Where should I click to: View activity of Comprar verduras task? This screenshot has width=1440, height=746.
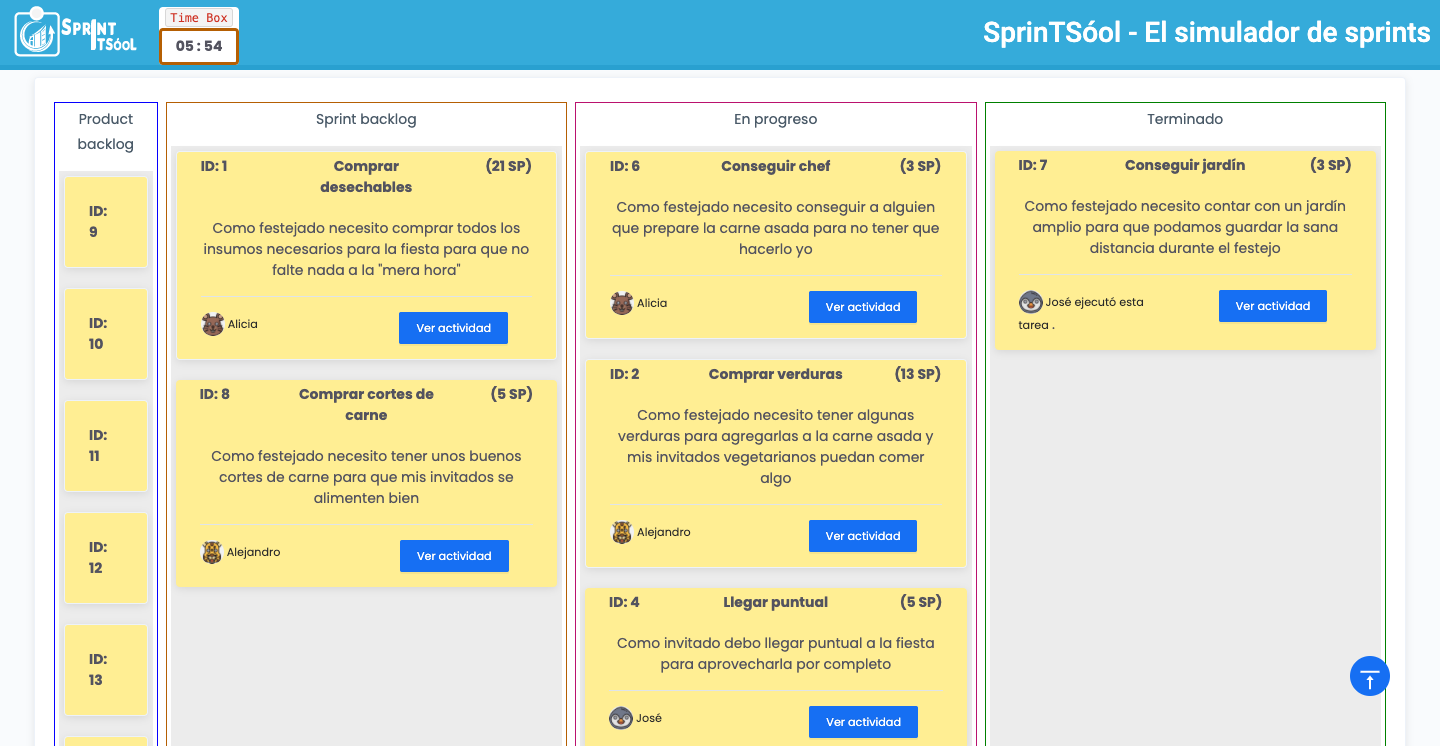(x=863, y=536)
